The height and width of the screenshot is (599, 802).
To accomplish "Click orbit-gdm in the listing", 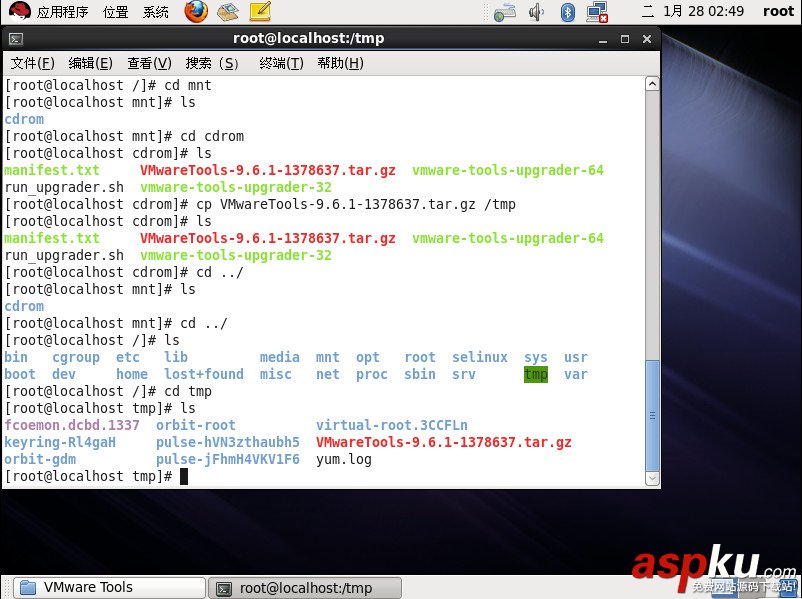I will (x=40, y=459).
